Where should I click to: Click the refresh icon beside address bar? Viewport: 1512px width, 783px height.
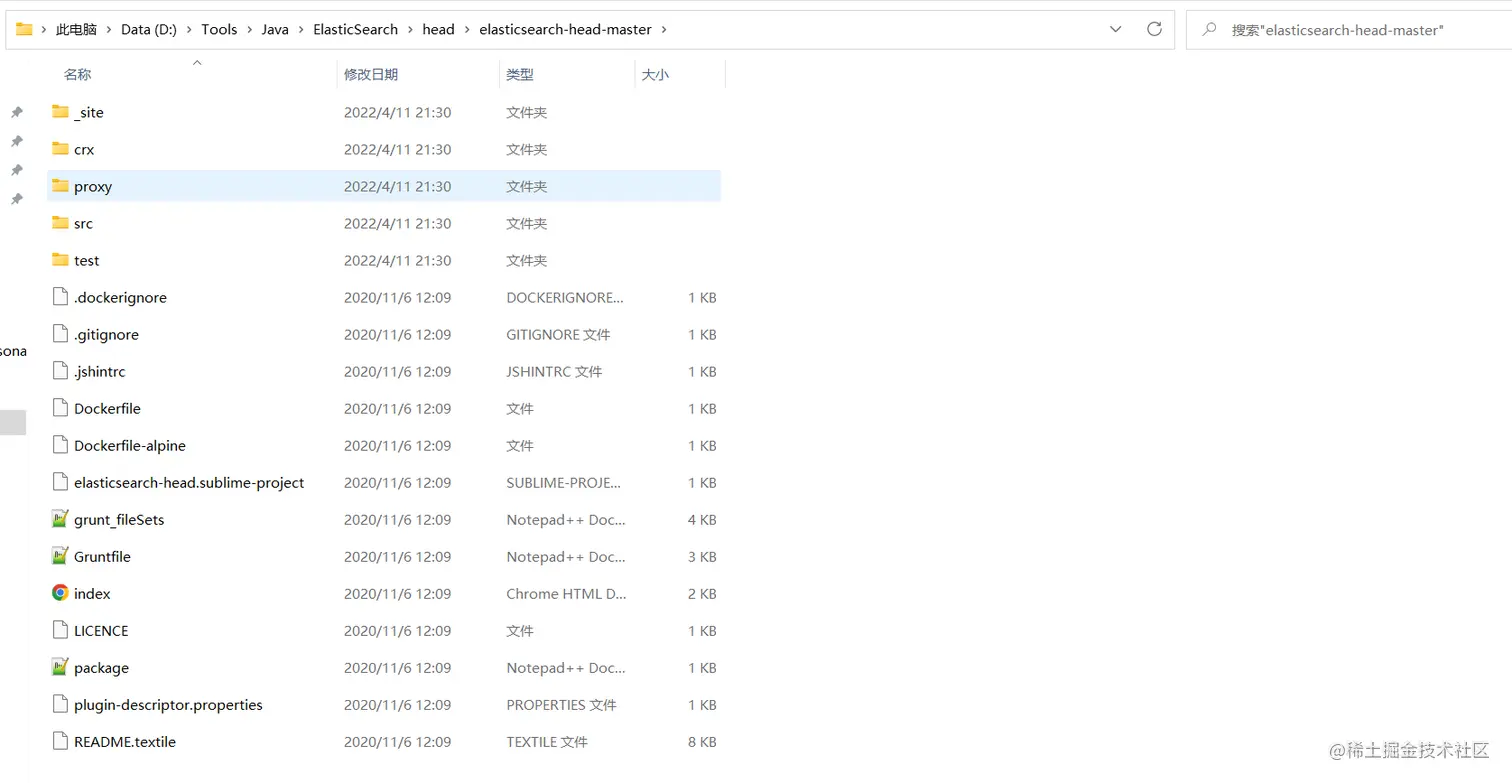[1154, 29]
